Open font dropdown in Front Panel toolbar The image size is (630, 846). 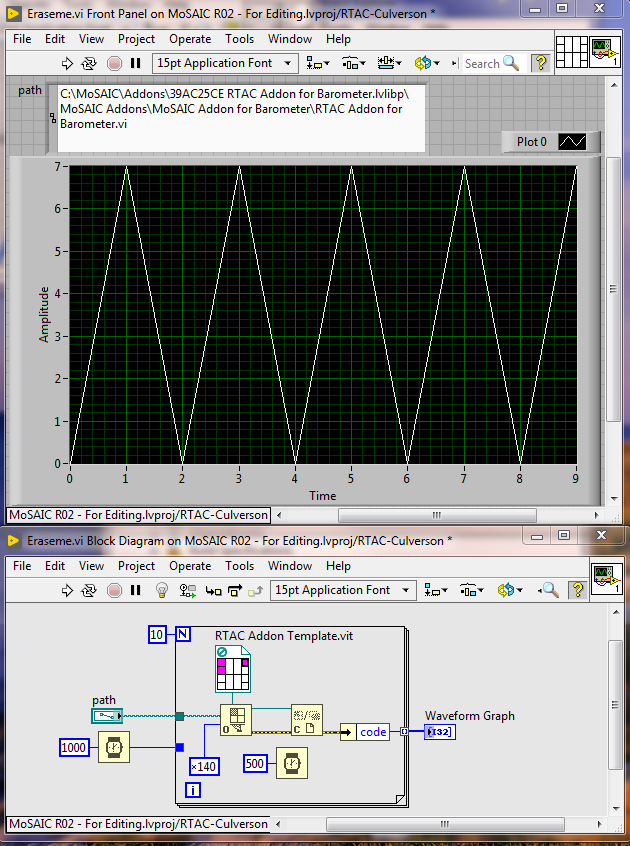click(225, 63)
